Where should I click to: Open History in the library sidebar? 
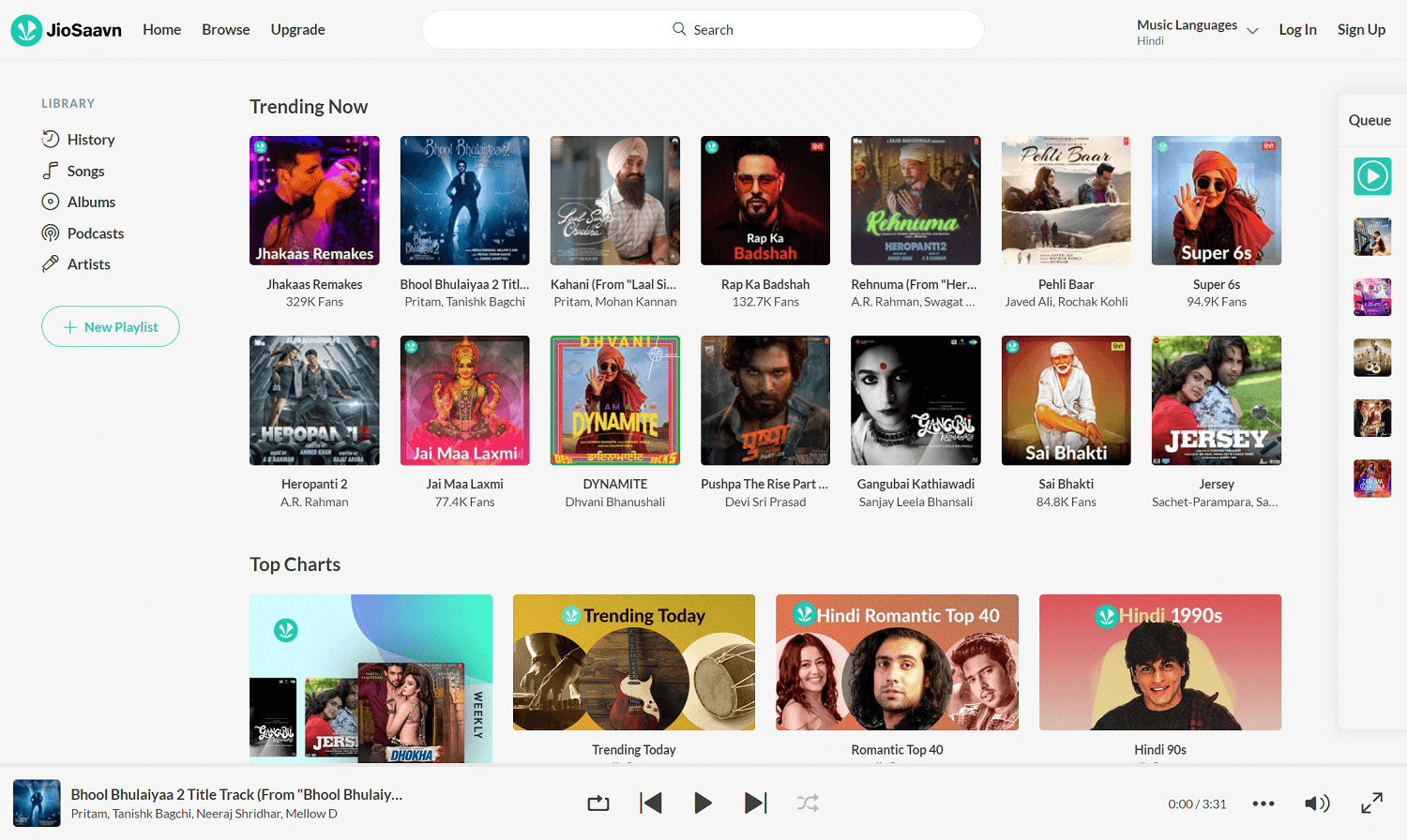pyautogui.click(x=79, y=140)
